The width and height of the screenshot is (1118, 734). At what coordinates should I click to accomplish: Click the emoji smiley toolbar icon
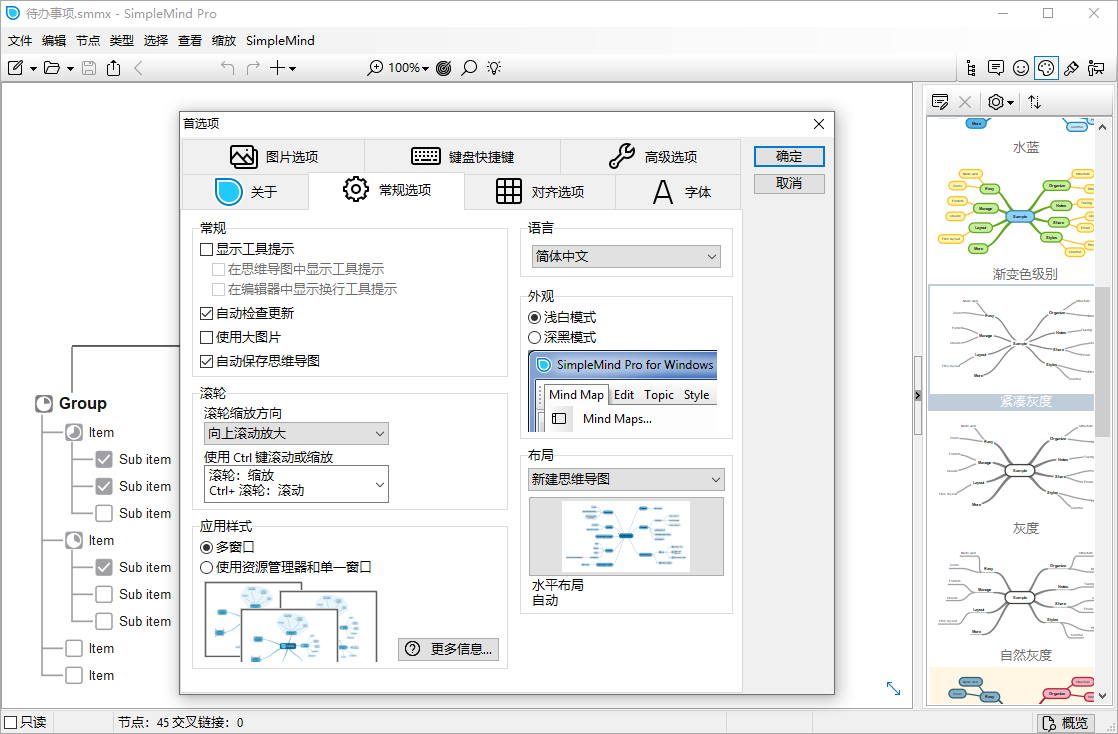click(x=1021, y=67)
